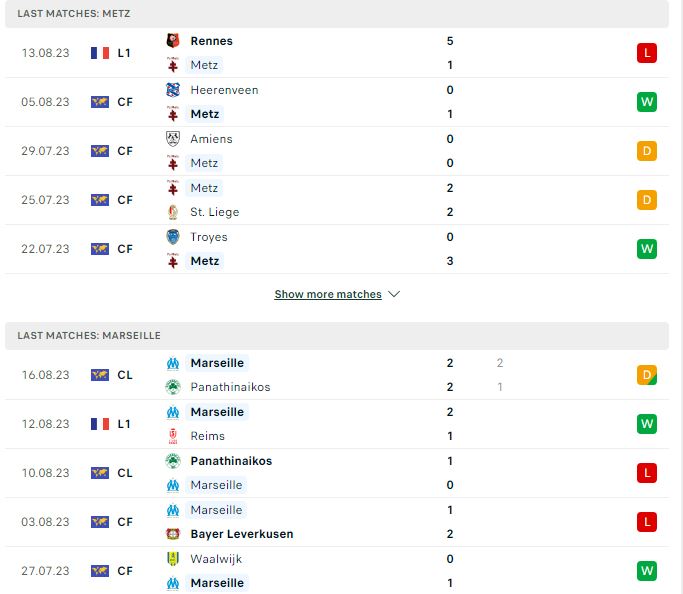Click the green W badge for Heerenveen match
Image resolution: width=683 pixels, height=594 pixels.
(x=646, y=102)
